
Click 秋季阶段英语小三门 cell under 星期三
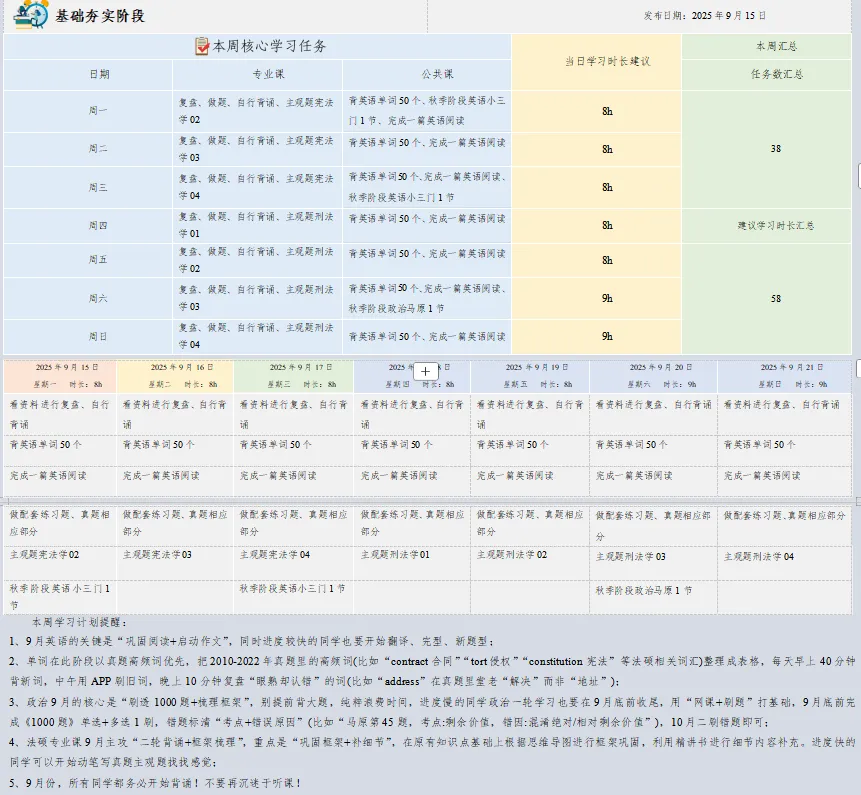[x=294, y=597]
